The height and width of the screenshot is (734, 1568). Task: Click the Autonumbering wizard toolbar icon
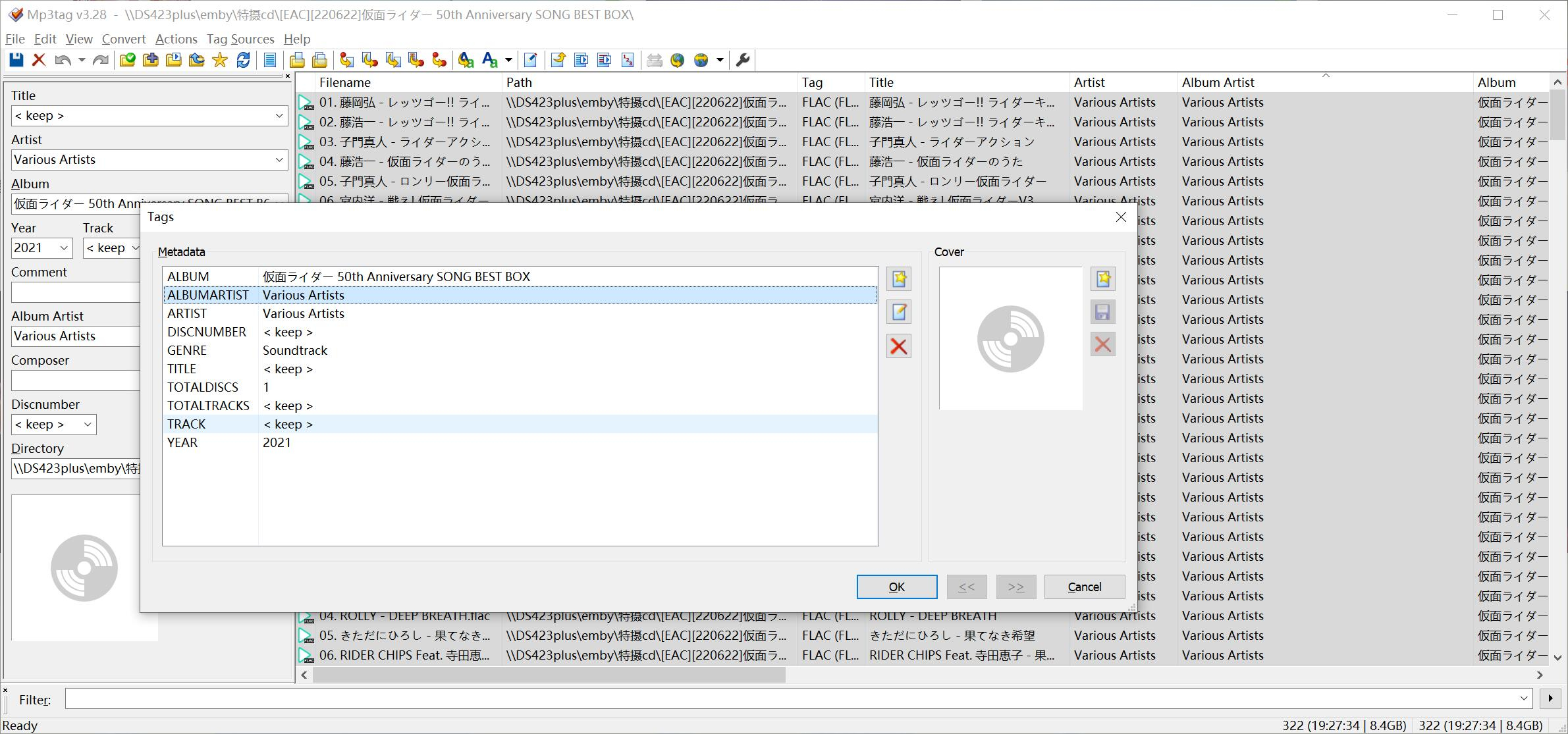point(628,61)
